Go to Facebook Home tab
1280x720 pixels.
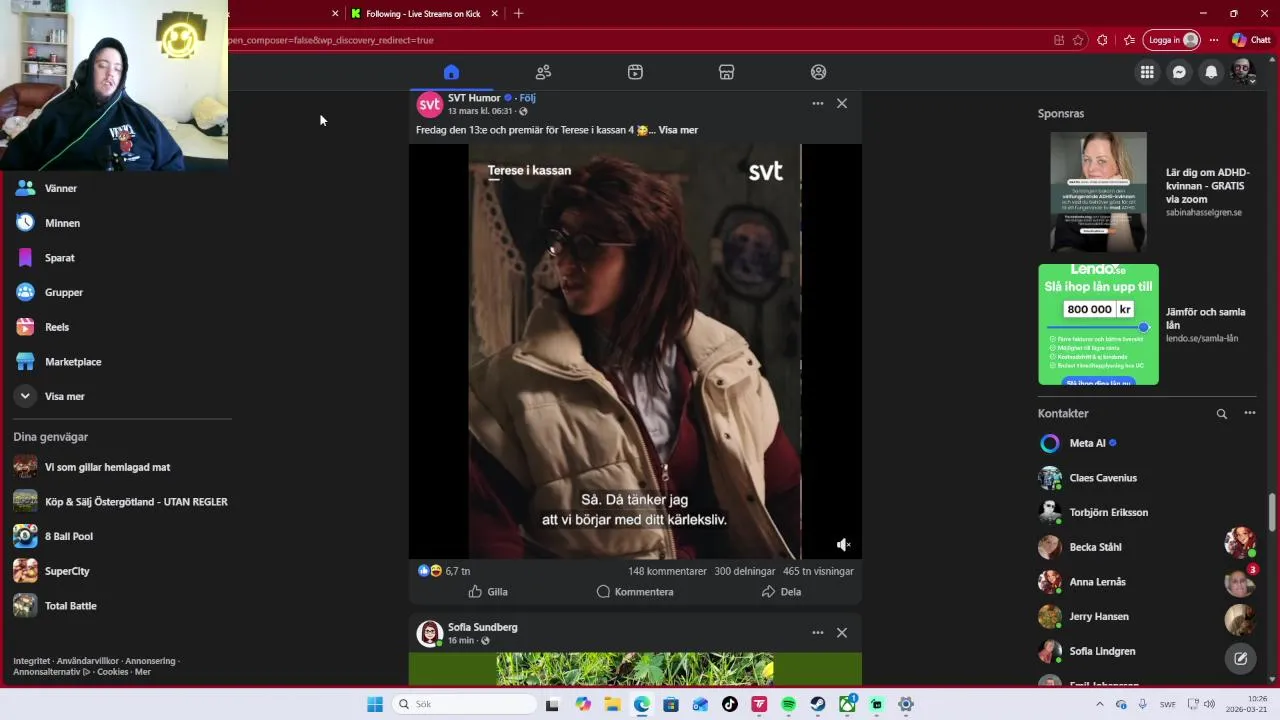click(x=451, y=72)
